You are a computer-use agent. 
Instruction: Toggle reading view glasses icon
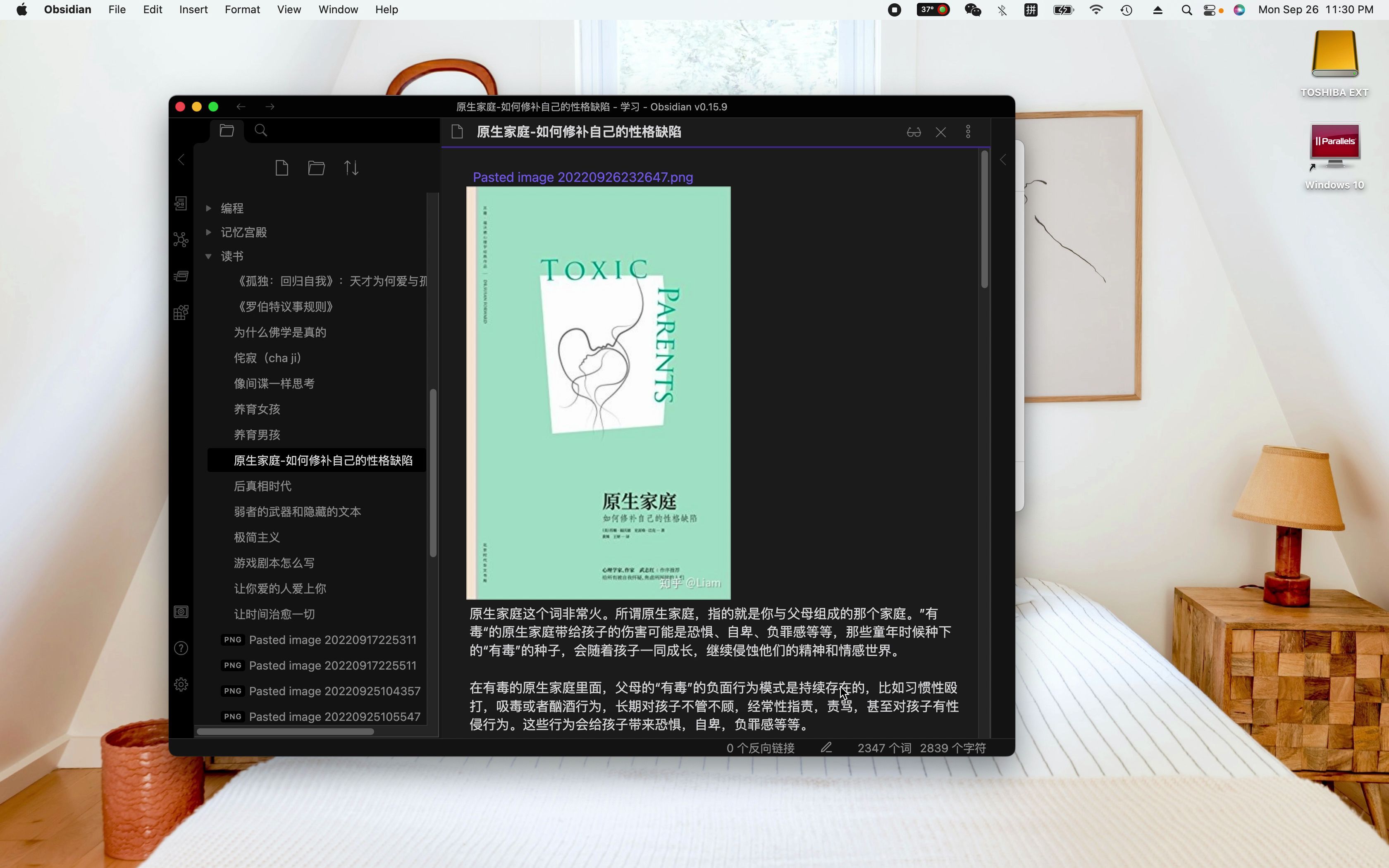tap(914, 132)
